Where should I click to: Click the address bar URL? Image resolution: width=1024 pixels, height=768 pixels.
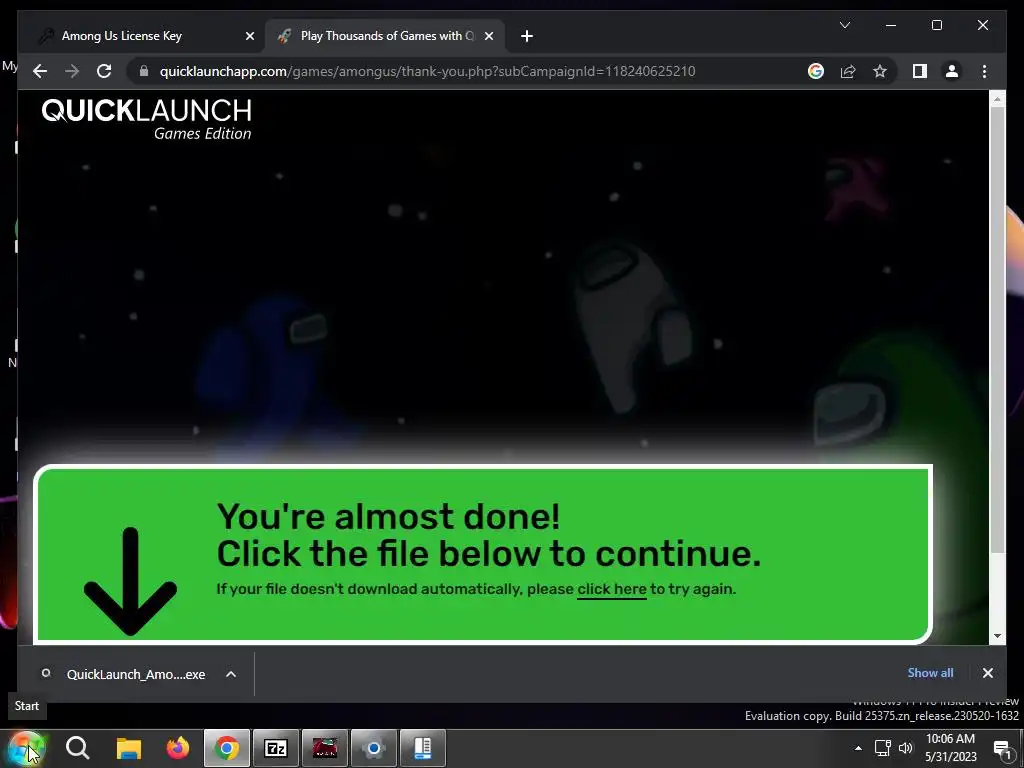(427, 71)
